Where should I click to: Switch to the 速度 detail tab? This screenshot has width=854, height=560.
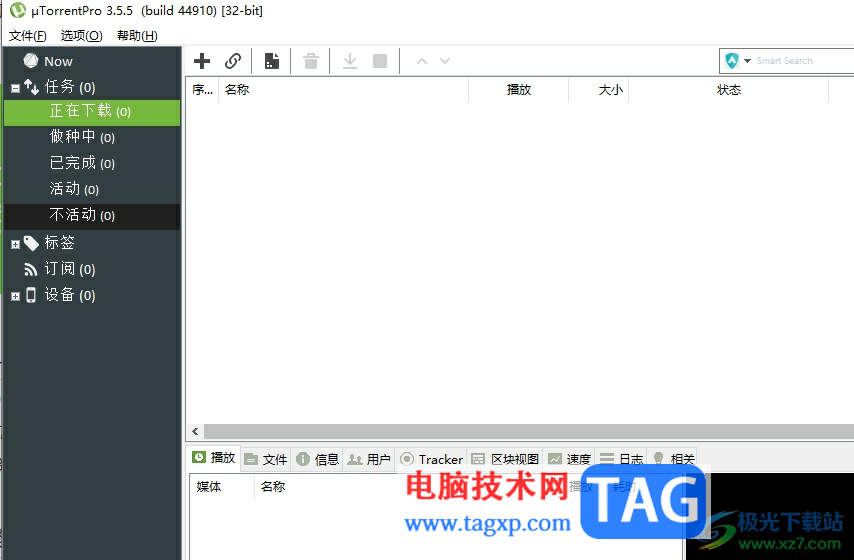coord(569,460)
